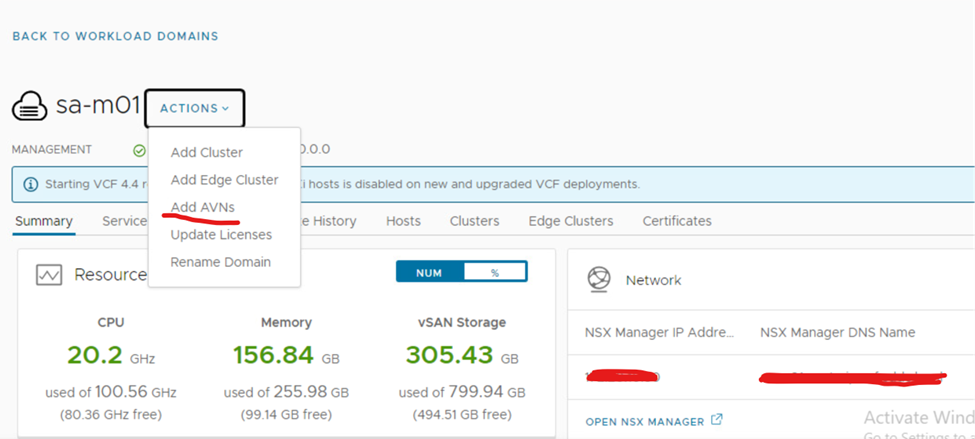Switch to the Clusters tab
This screenshot has height=439, width=975.
pos(474,221)
